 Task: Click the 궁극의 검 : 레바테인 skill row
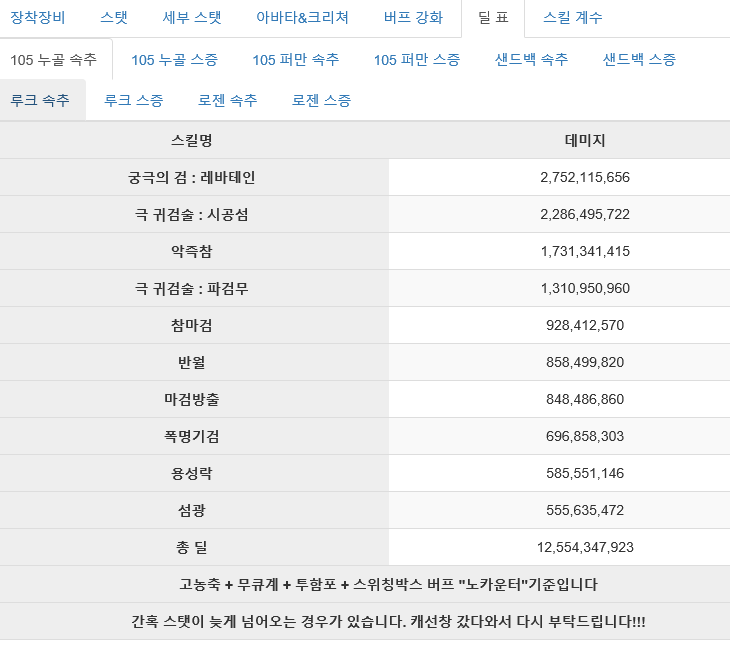[365, 177]
